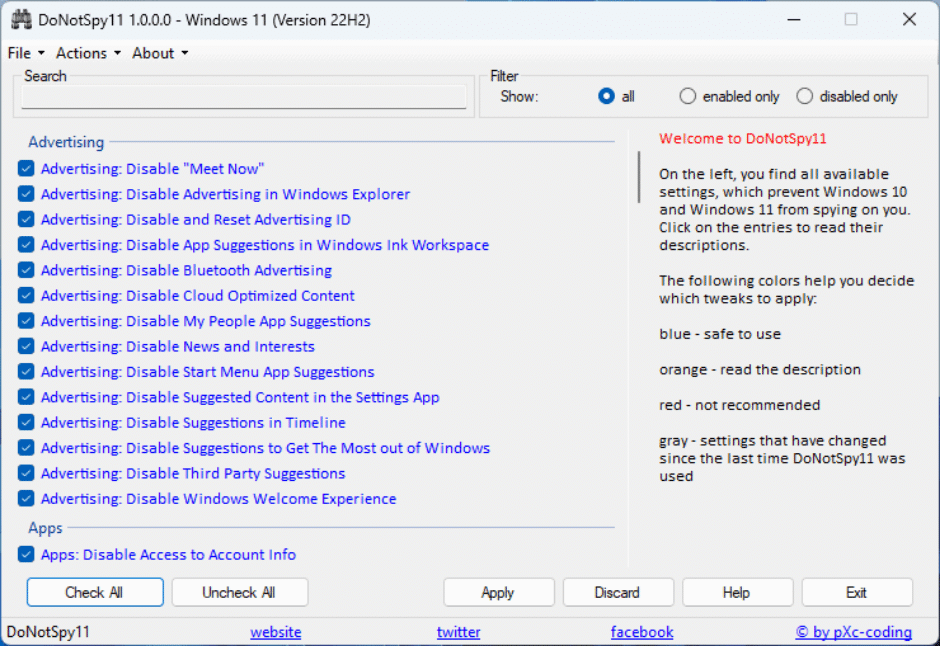This screenshot has height=646, width=940.
Task: Toggle Disable Windows Welcome Experience checkbox
Action: tap(26, 499)
